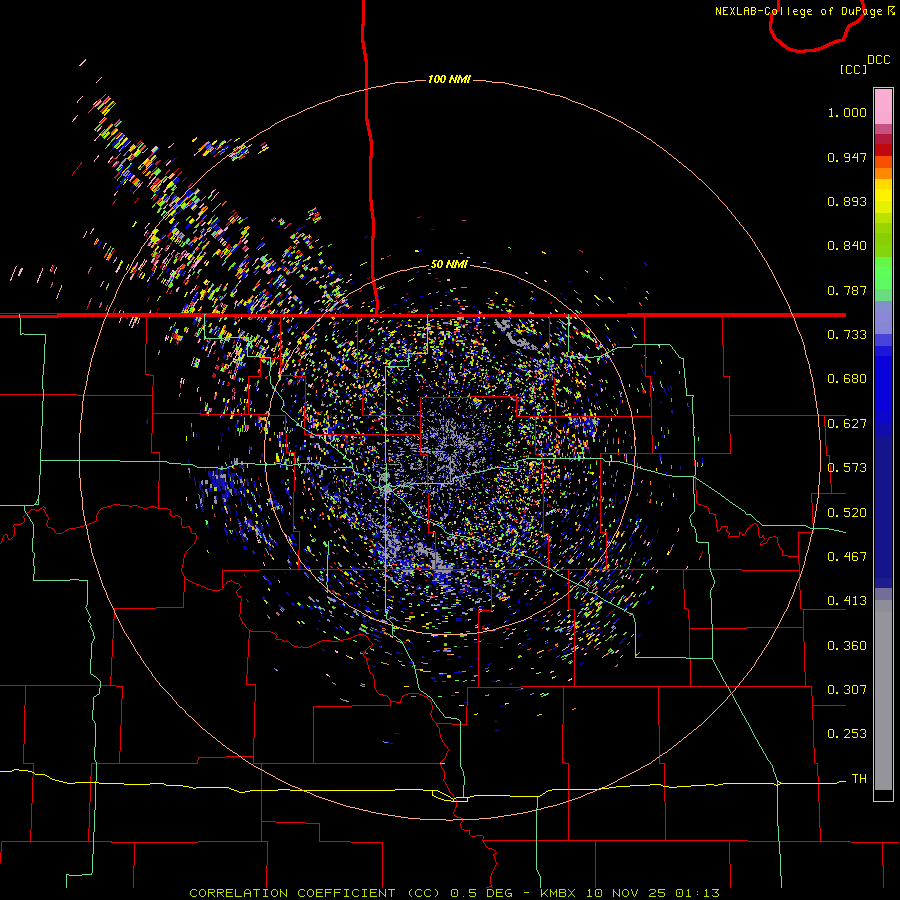This screenshot has height=900, width=900.
Task: Click the 0.5 DEG elevation text
Action: tap(482, 893)
